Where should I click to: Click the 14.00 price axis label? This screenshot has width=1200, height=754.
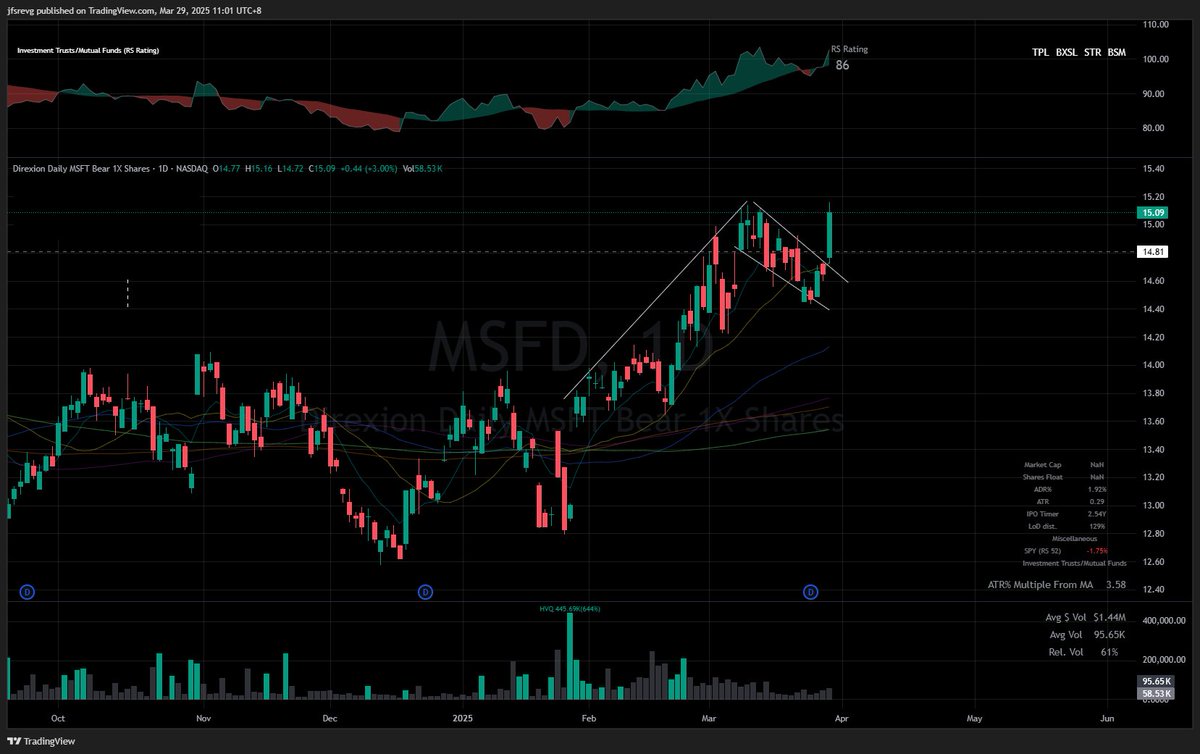(1155, 365)
